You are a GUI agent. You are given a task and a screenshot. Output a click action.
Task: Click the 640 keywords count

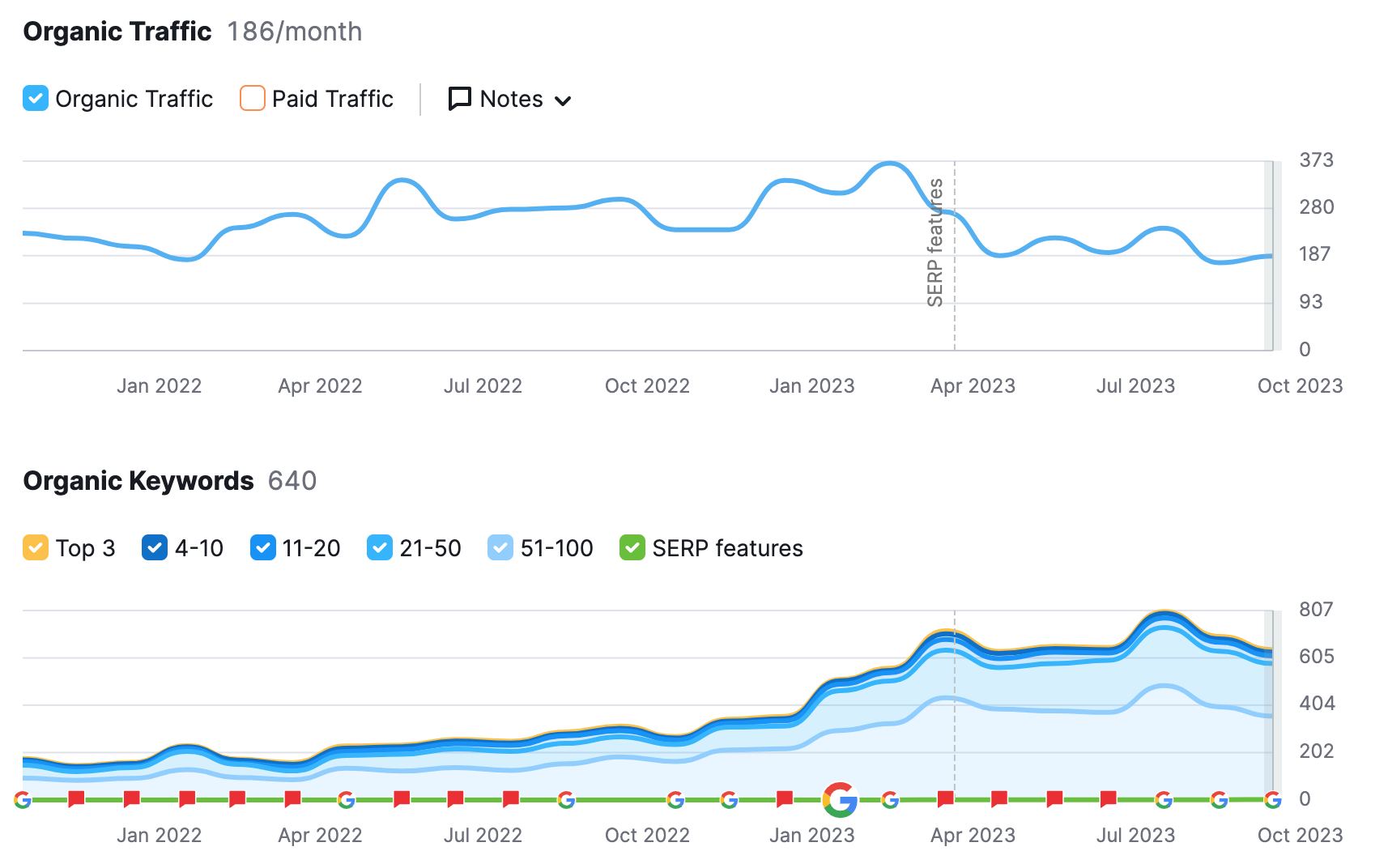point(292,481)
